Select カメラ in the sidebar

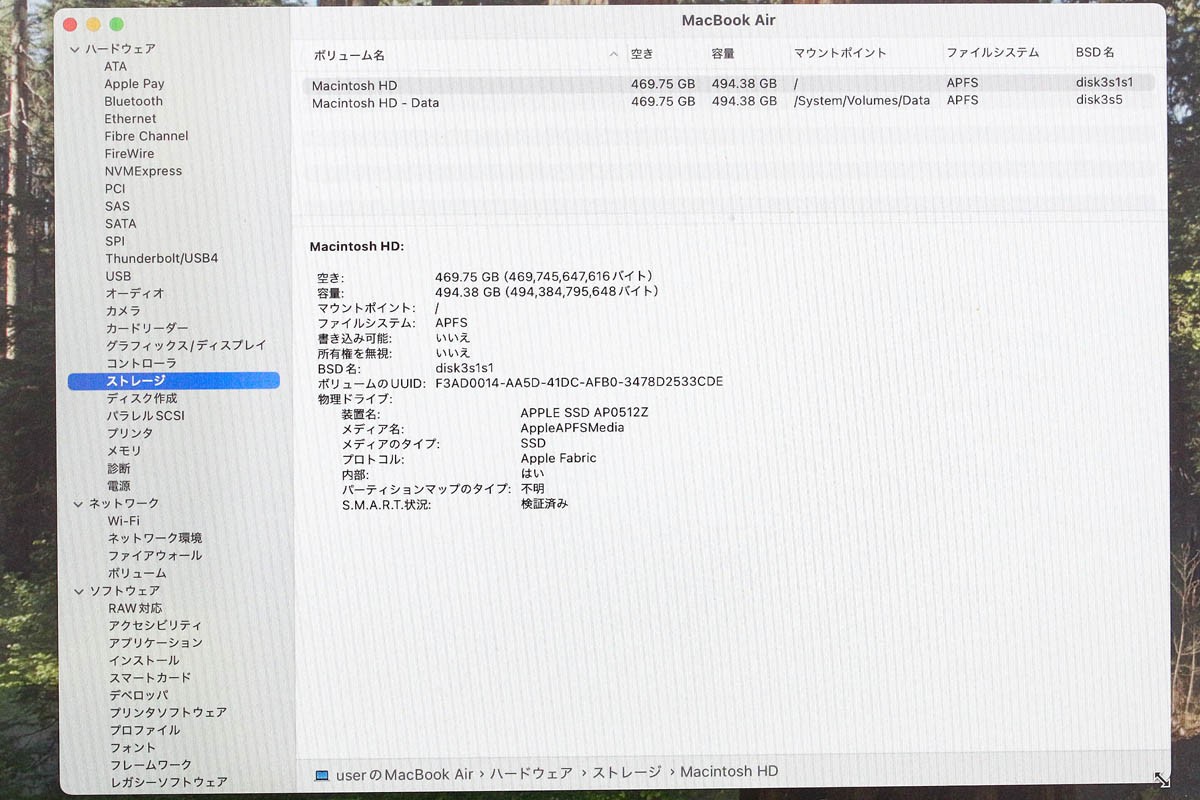coord(123,311)
